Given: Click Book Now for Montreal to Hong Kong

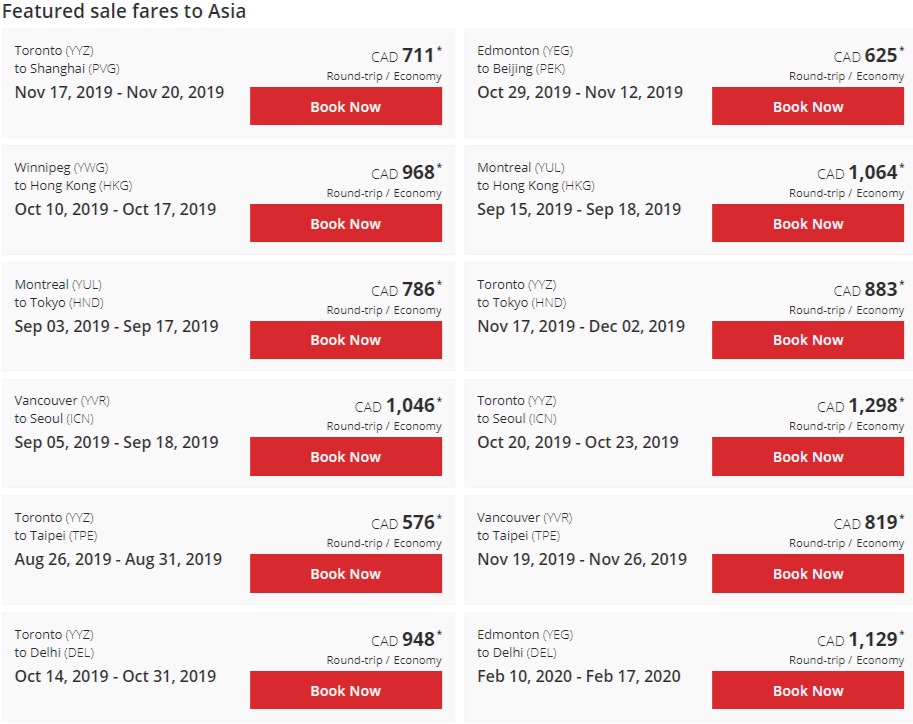Looking at the screenshot, I should pos(808,223).
